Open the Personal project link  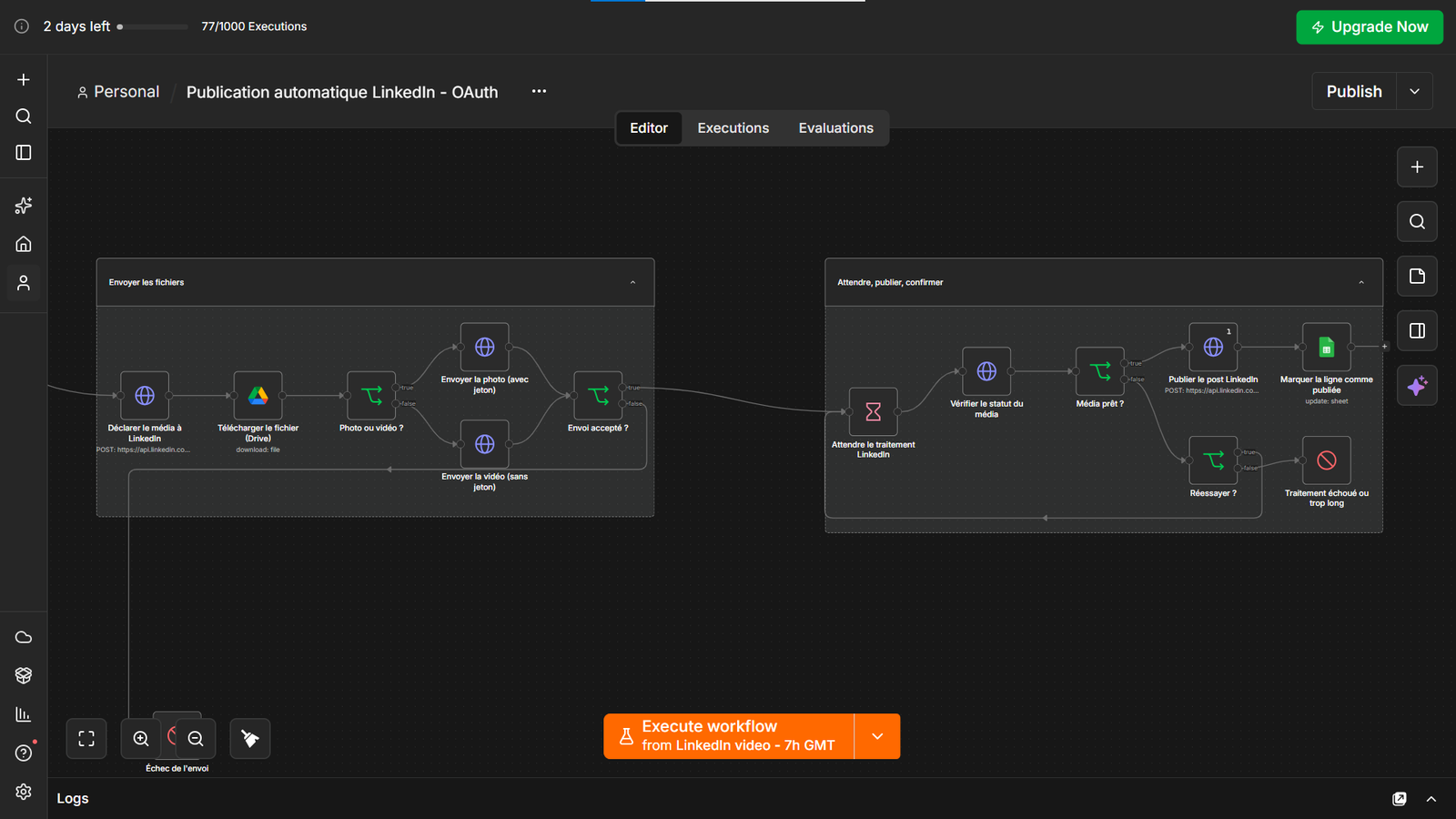(118, 92)
